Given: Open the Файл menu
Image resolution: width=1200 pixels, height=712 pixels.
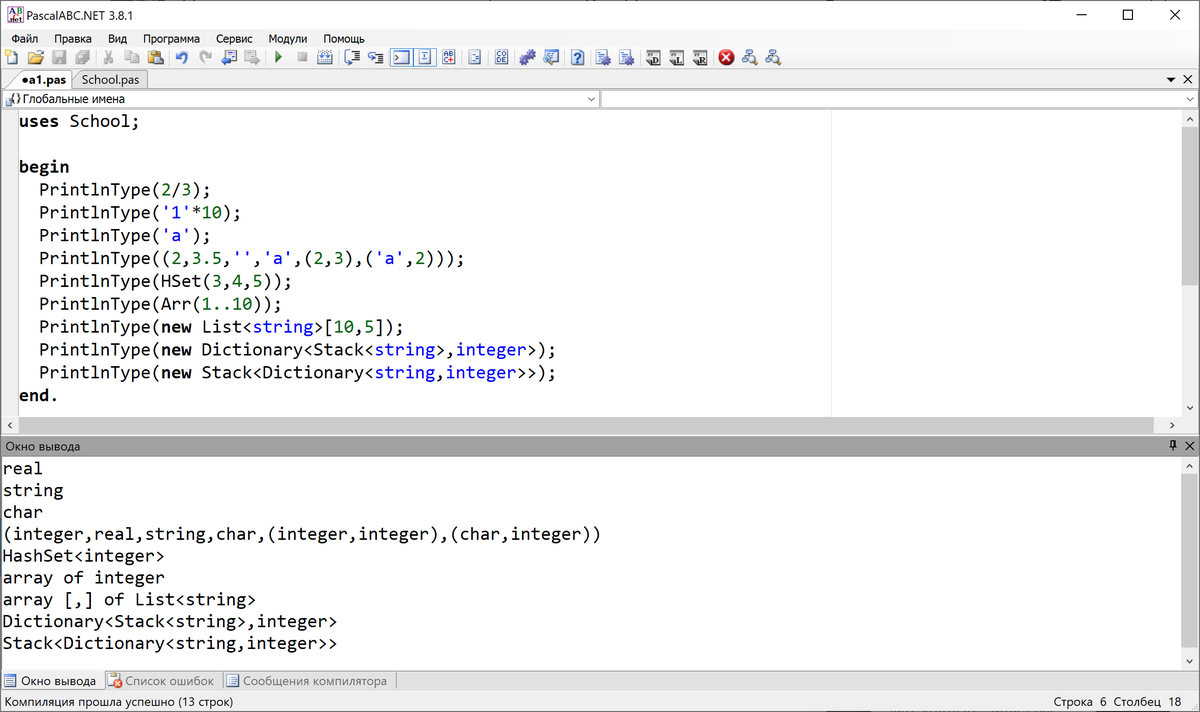Looking at the screenshot, I should click(24, 38).
